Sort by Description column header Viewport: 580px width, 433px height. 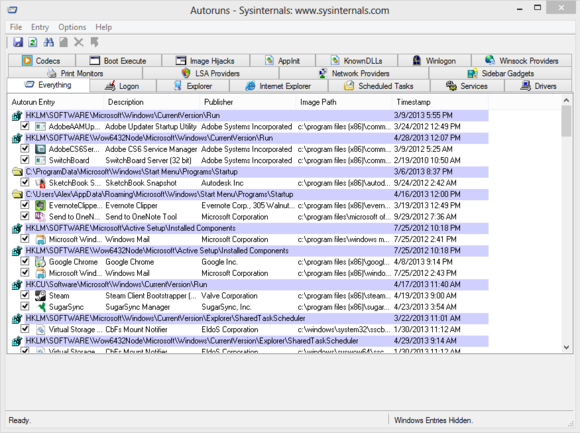pos(152,102)
